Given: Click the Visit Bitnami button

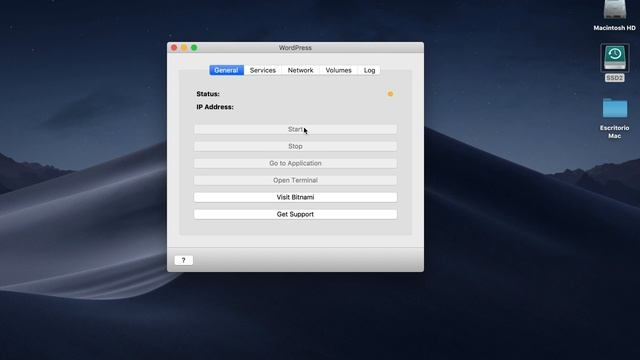Looking at the screenshot, I should click(295, 197).
